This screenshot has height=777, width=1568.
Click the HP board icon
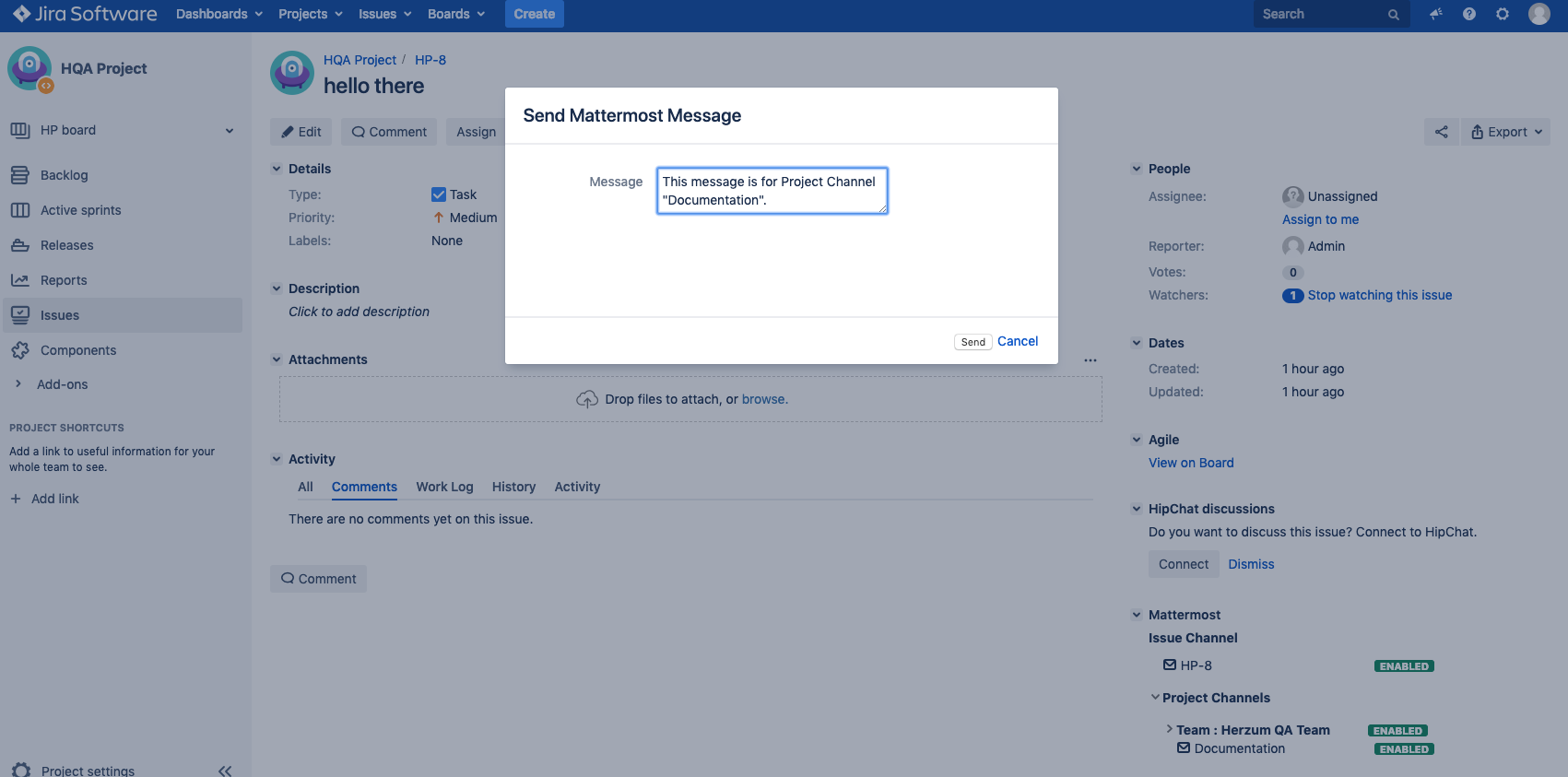[x=20, y=130]
